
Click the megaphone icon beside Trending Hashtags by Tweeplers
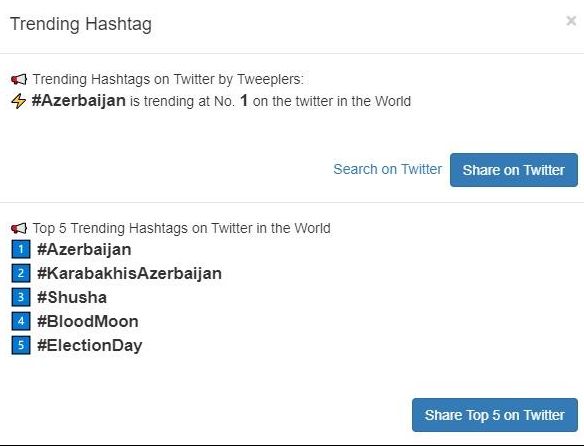point(19,79)
